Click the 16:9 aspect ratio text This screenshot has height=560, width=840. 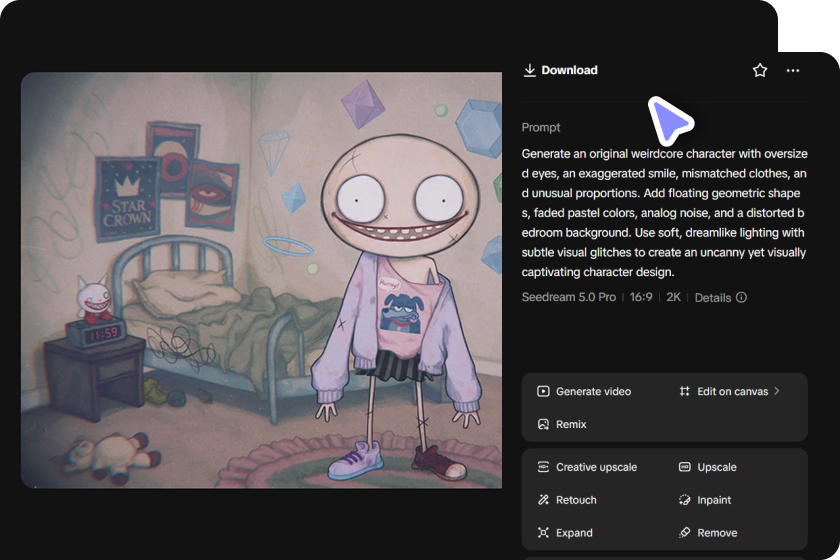tap(641, 297)
